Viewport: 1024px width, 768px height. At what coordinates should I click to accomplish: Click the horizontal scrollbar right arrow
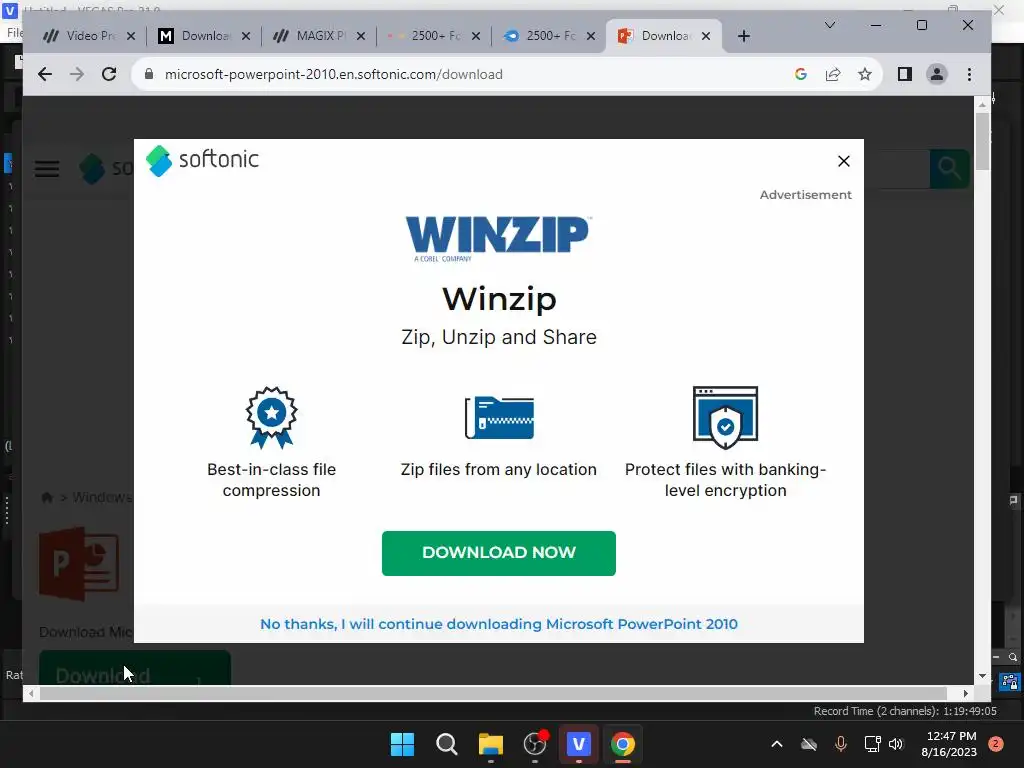965,694
